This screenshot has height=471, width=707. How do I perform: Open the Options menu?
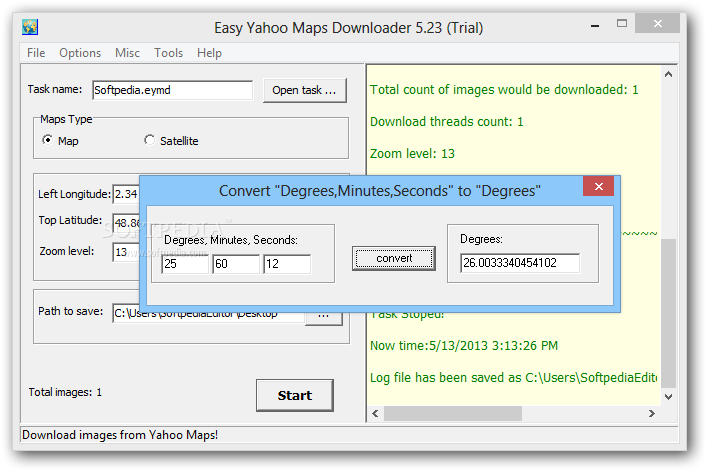80,53
